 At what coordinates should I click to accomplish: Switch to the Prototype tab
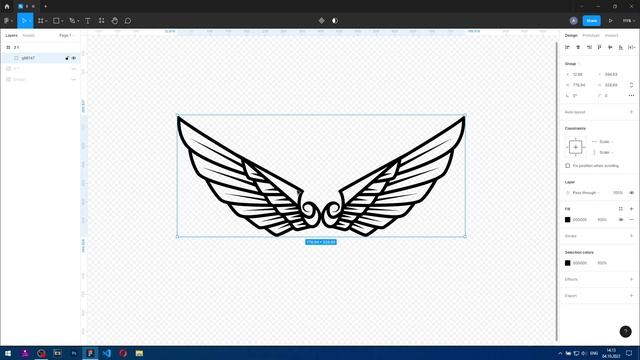(x=591, y=36)
